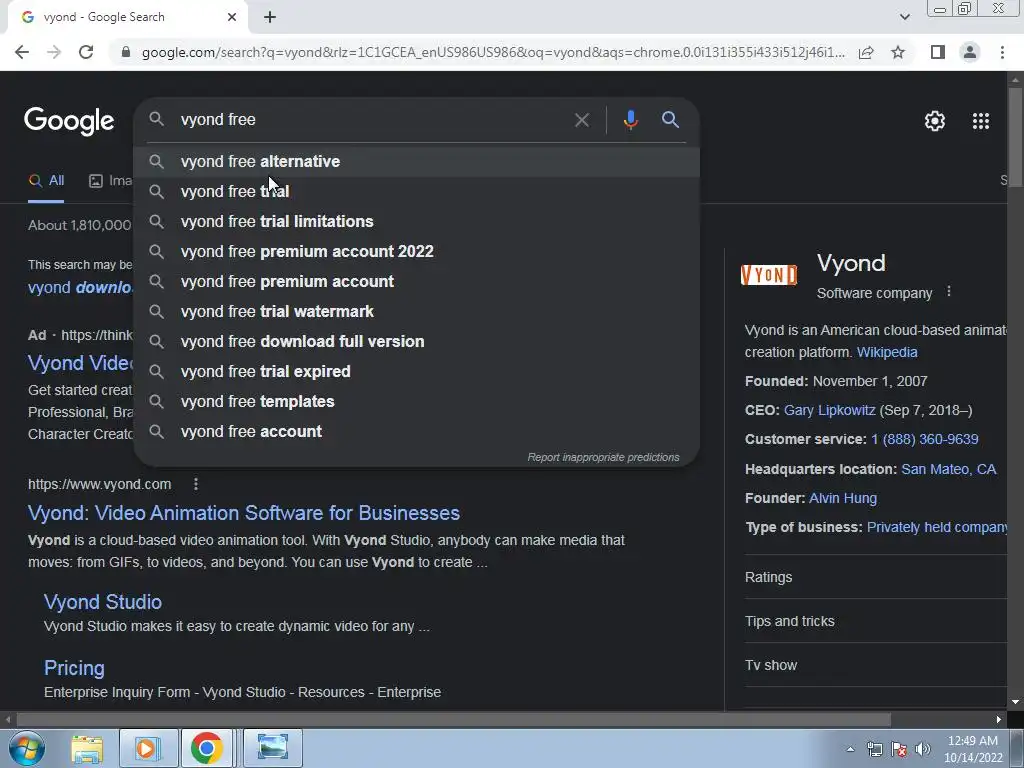Show hidden tray icons arrow
The image size is (1024, 768).
(x=850, y=749)
